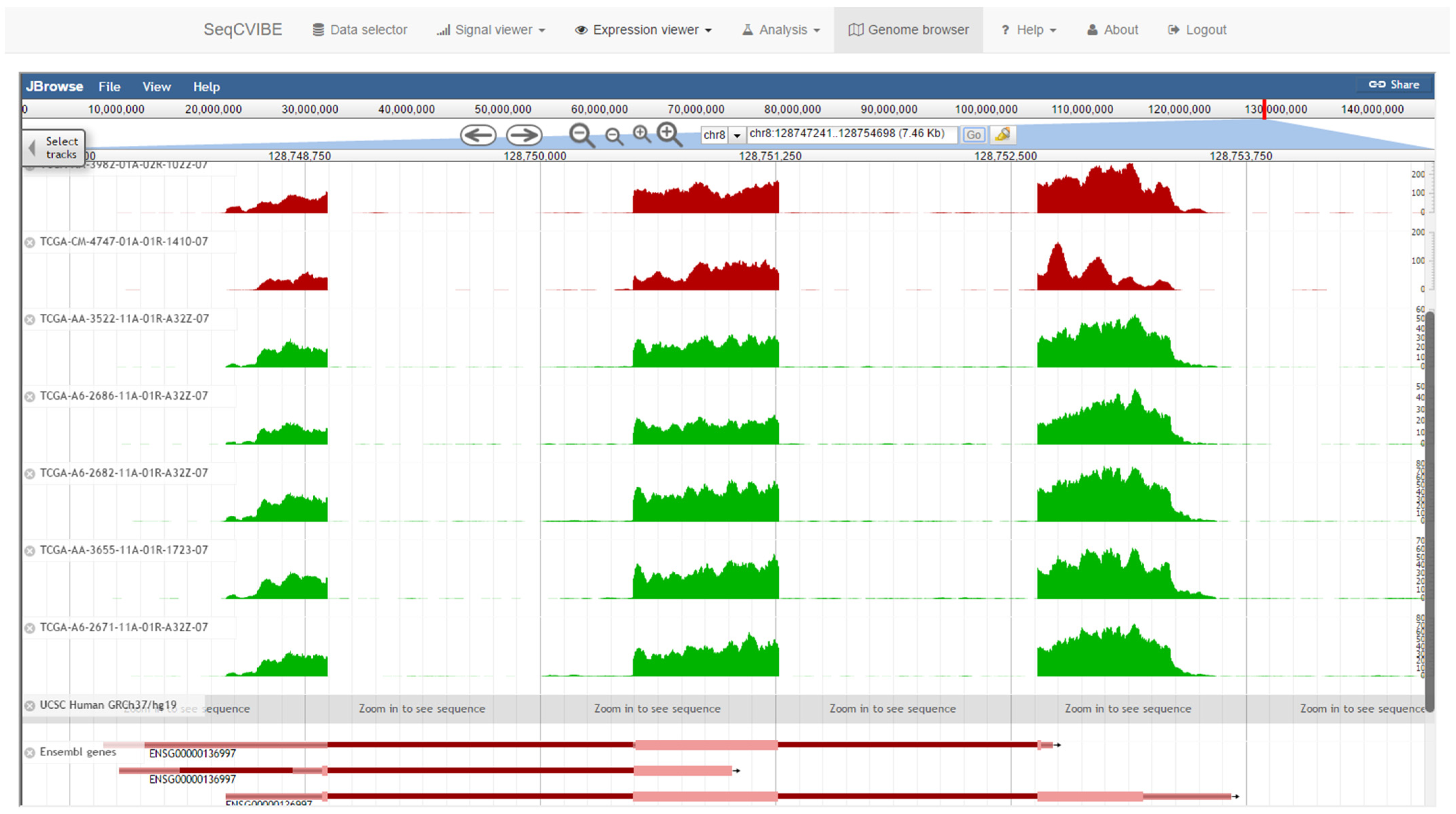This screenshot has width=1456, height=814.
Task: Hide the Ensembl genes track
Action: (30, 753)
